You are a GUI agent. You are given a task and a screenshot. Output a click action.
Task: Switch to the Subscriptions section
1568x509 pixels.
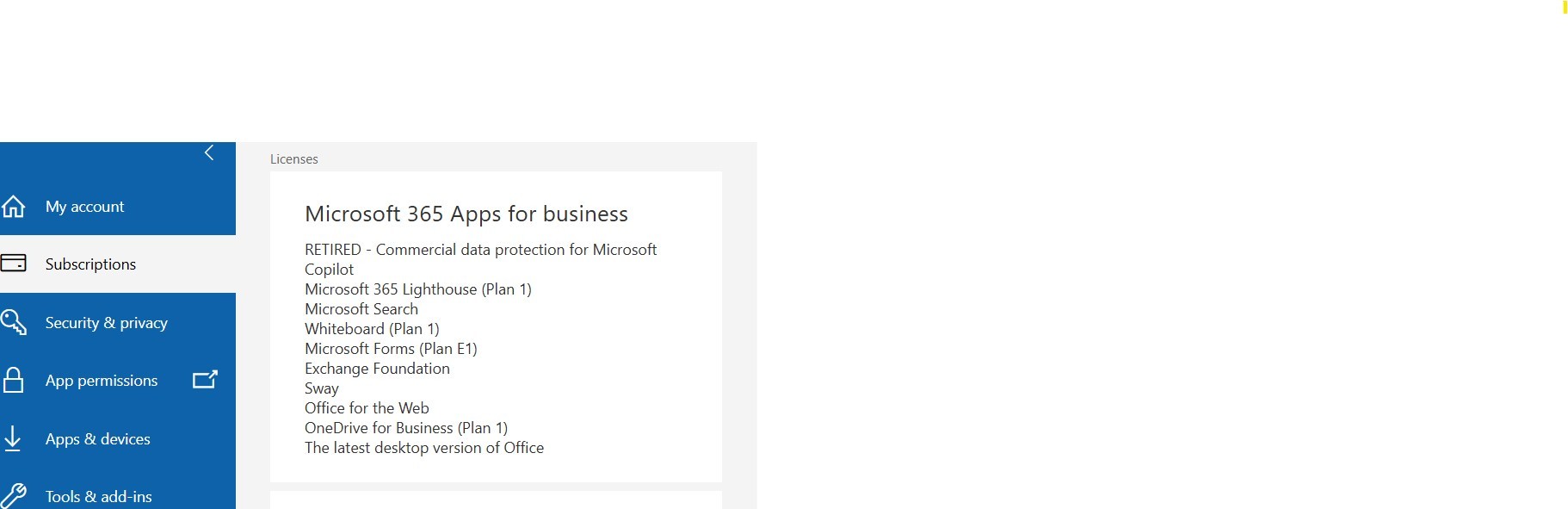coord(90,264)
